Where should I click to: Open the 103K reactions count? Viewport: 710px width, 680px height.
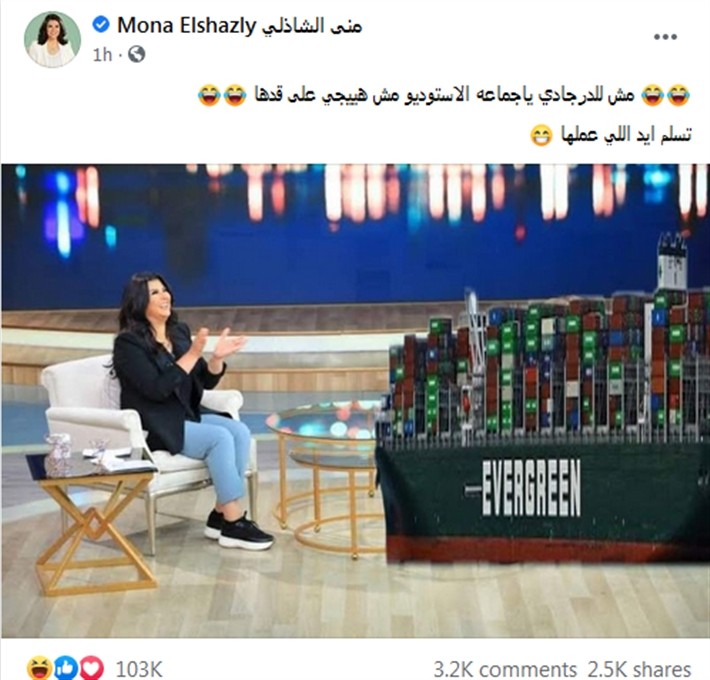click(139, 669)
